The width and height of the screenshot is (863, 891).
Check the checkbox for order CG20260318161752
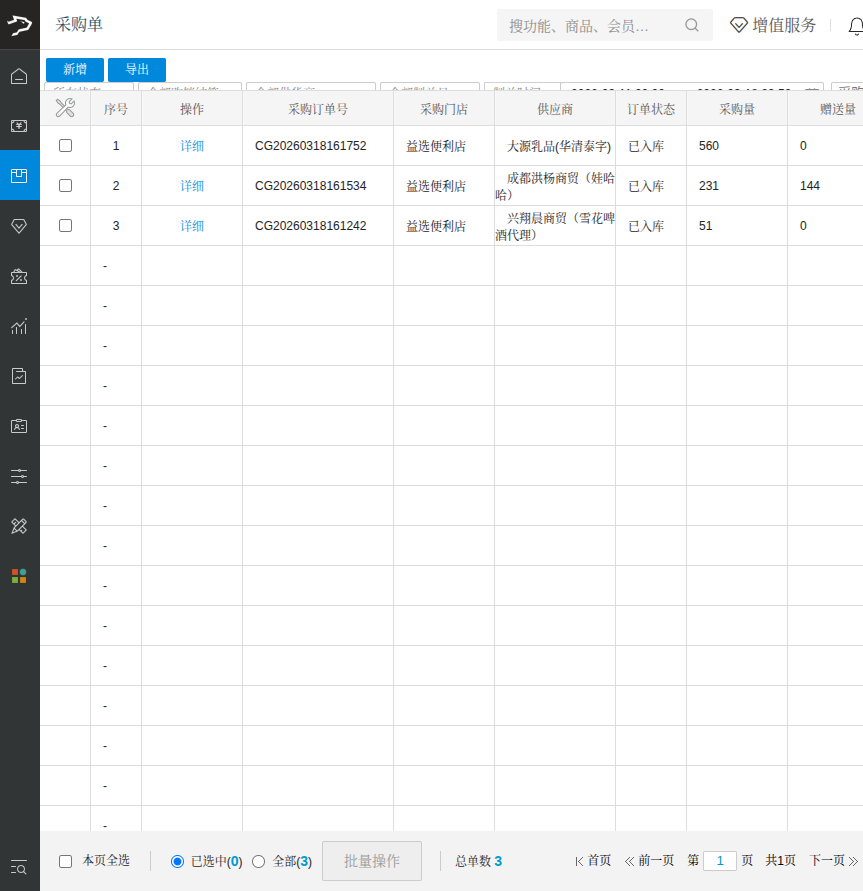click(65, 146)
